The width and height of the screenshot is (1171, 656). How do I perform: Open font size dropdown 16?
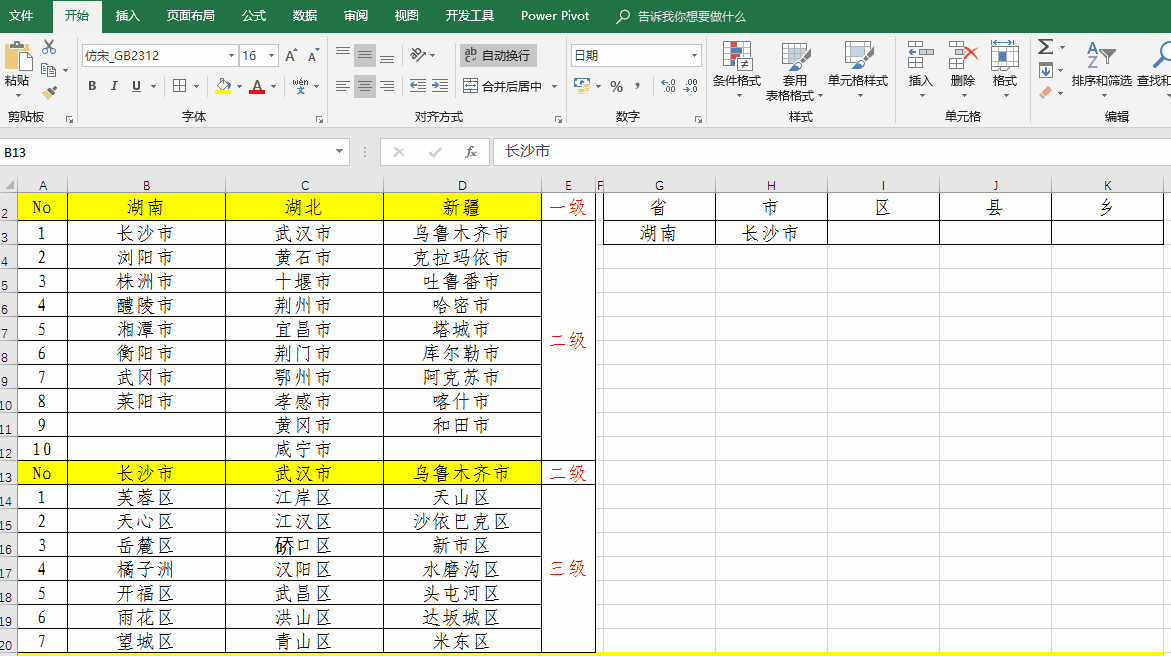pos(271,55)
